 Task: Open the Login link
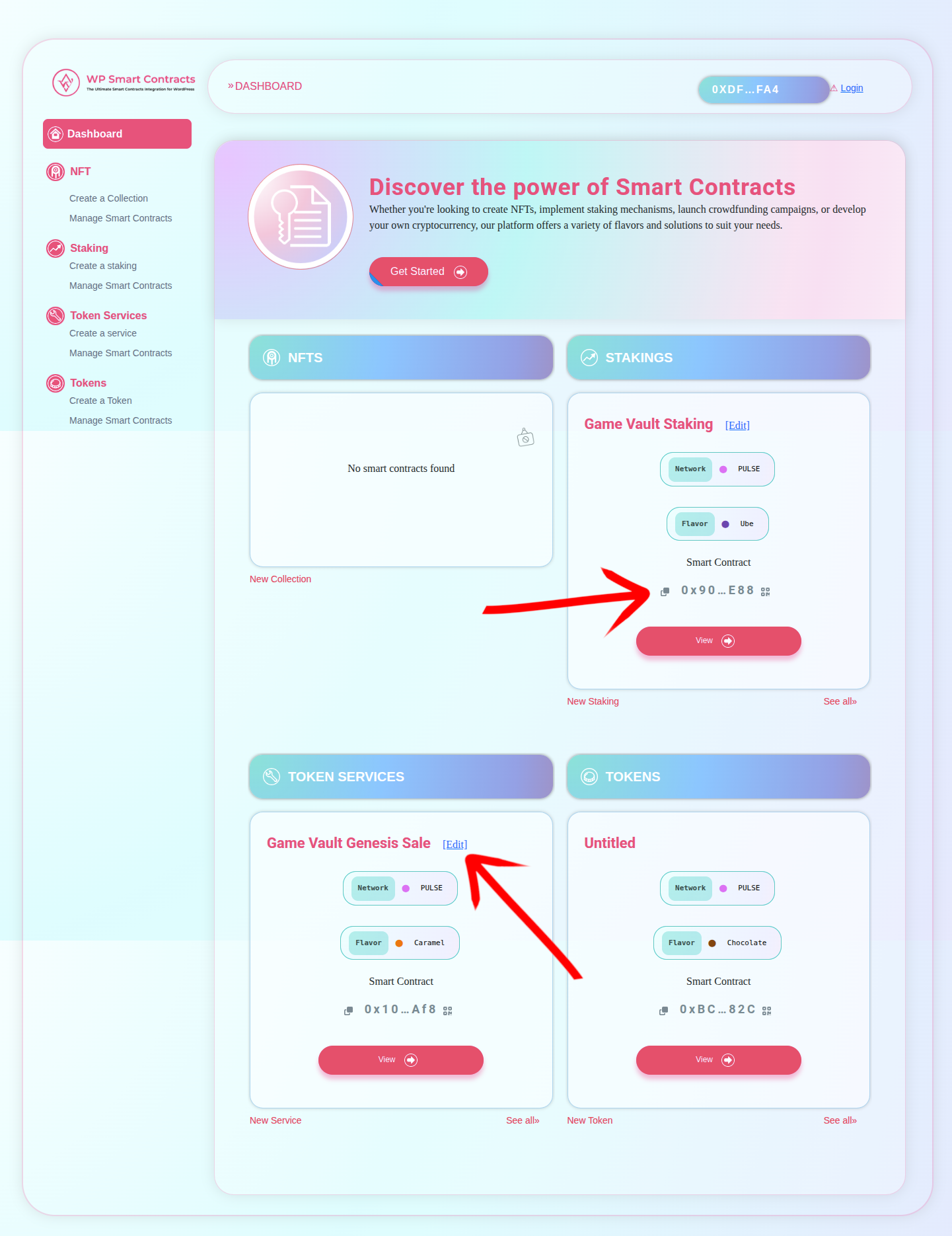click(x=851, y=88)
